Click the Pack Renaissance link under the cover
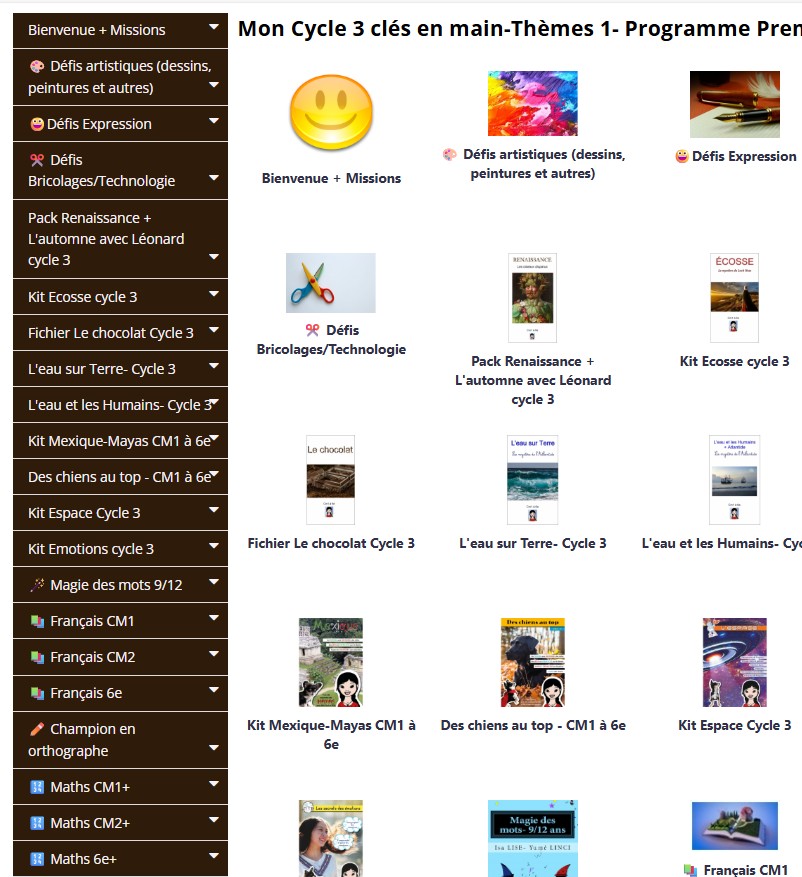 (x=532, y=380)
